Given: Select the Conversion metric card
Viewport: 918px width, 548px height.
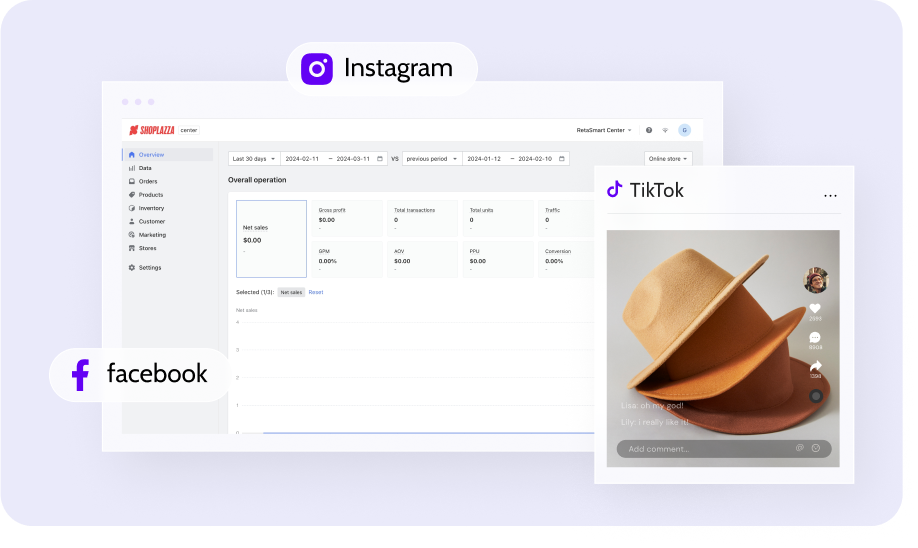Looking at the screenshot, I should 567,259.
